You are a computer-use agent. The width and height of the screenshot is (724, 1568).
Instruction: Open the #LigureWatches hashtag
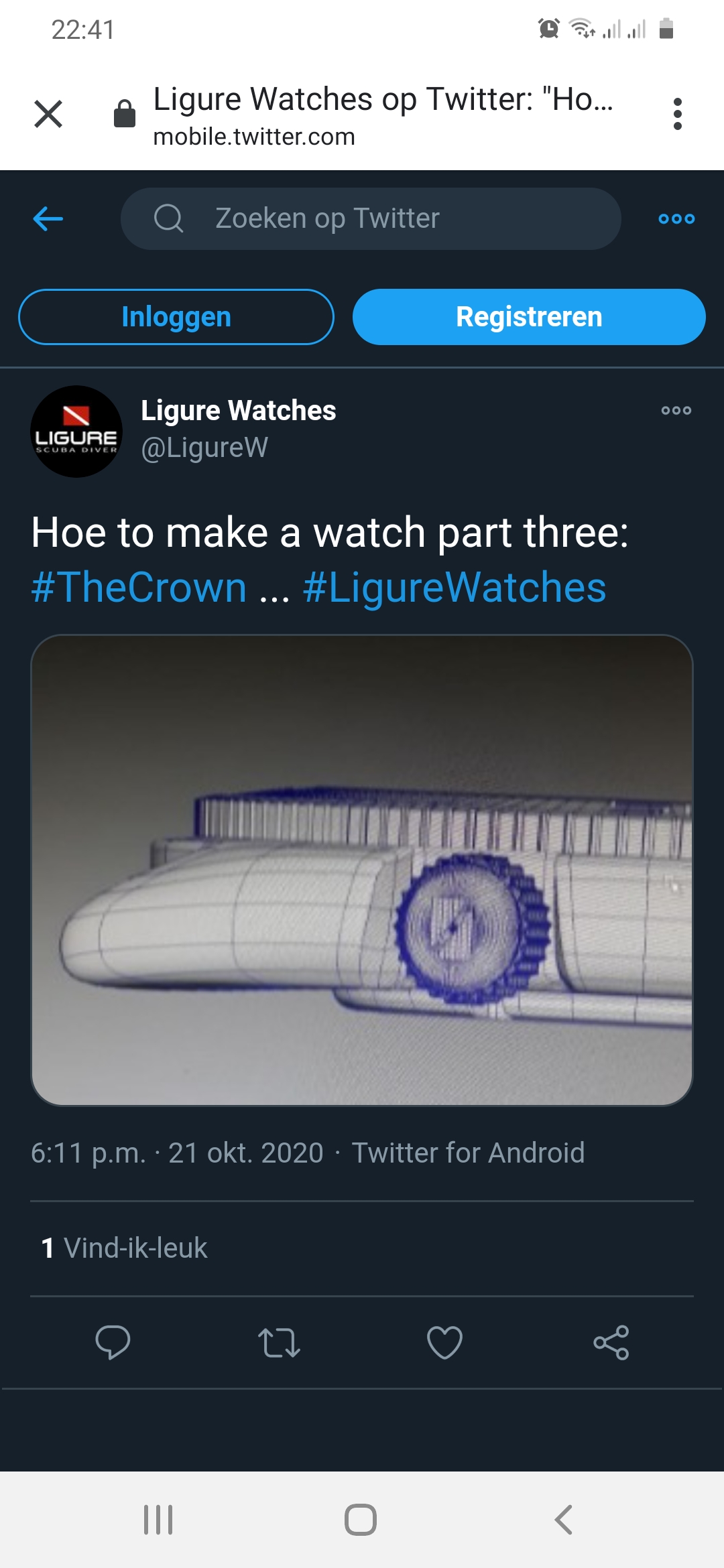tap(455, 588)
